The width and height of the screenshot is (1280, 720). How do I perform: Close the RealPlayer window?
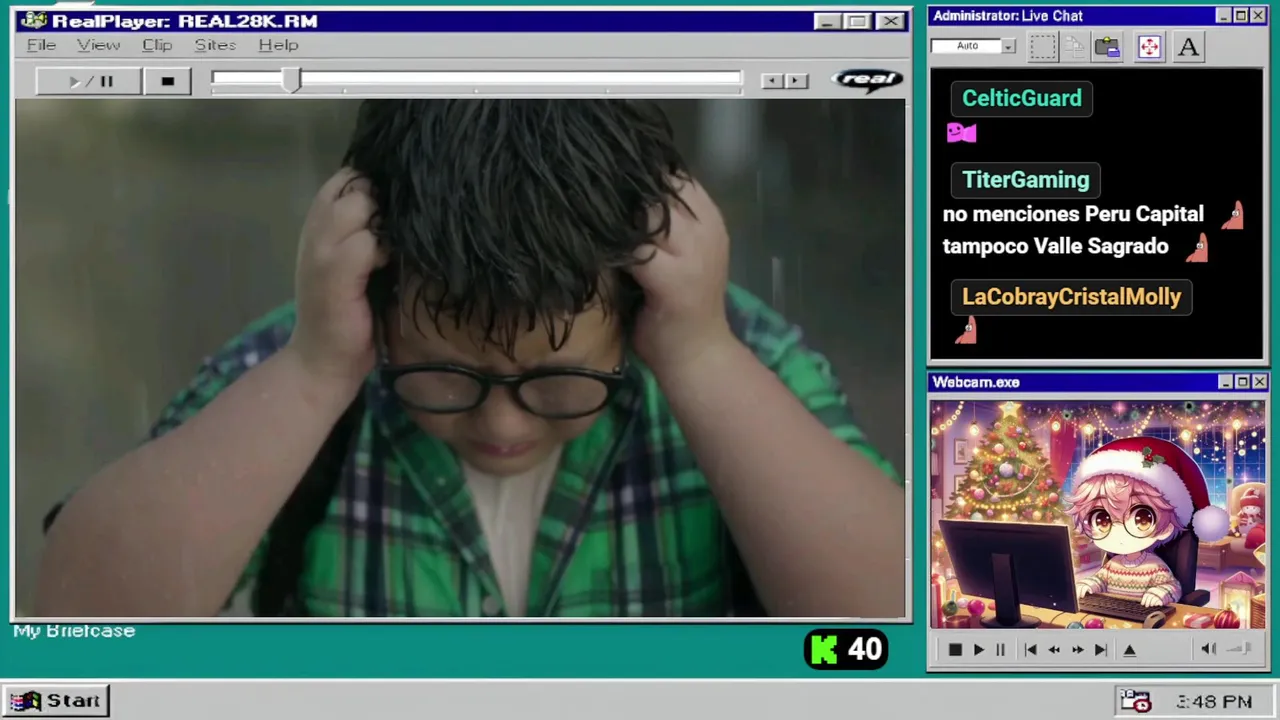pyautogui.click(x=890, y=21)
